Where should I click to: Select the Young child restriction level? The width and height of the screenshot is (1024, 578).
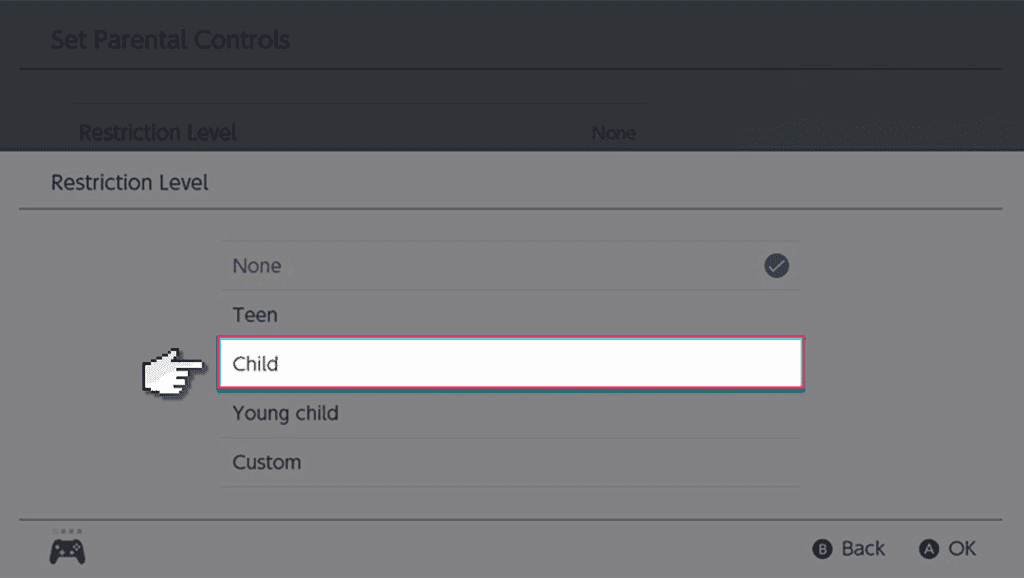pyautogui.click(x=511, y=413)
